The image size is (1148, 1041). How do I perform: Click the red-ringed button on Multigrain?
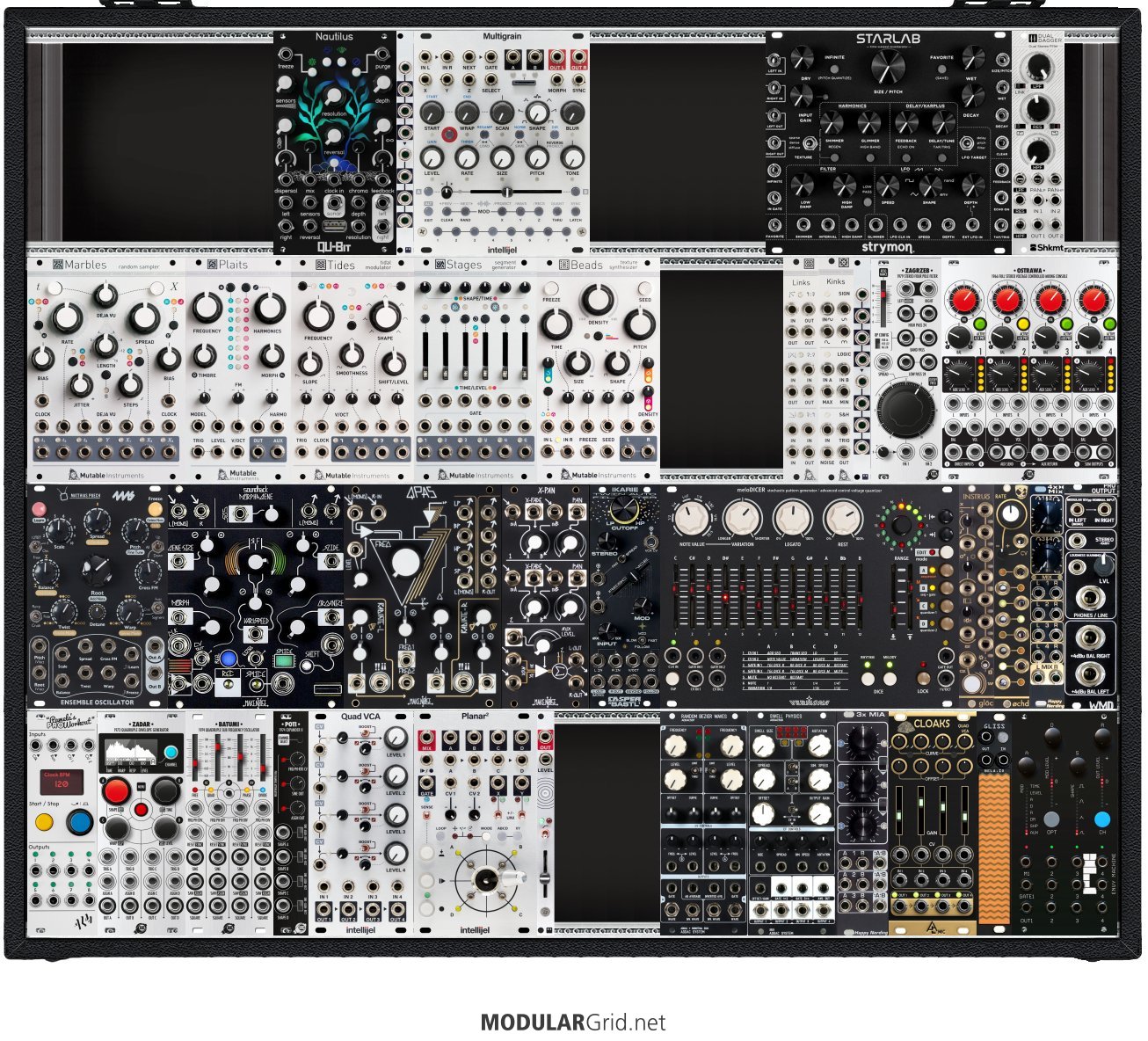point(449,135)
